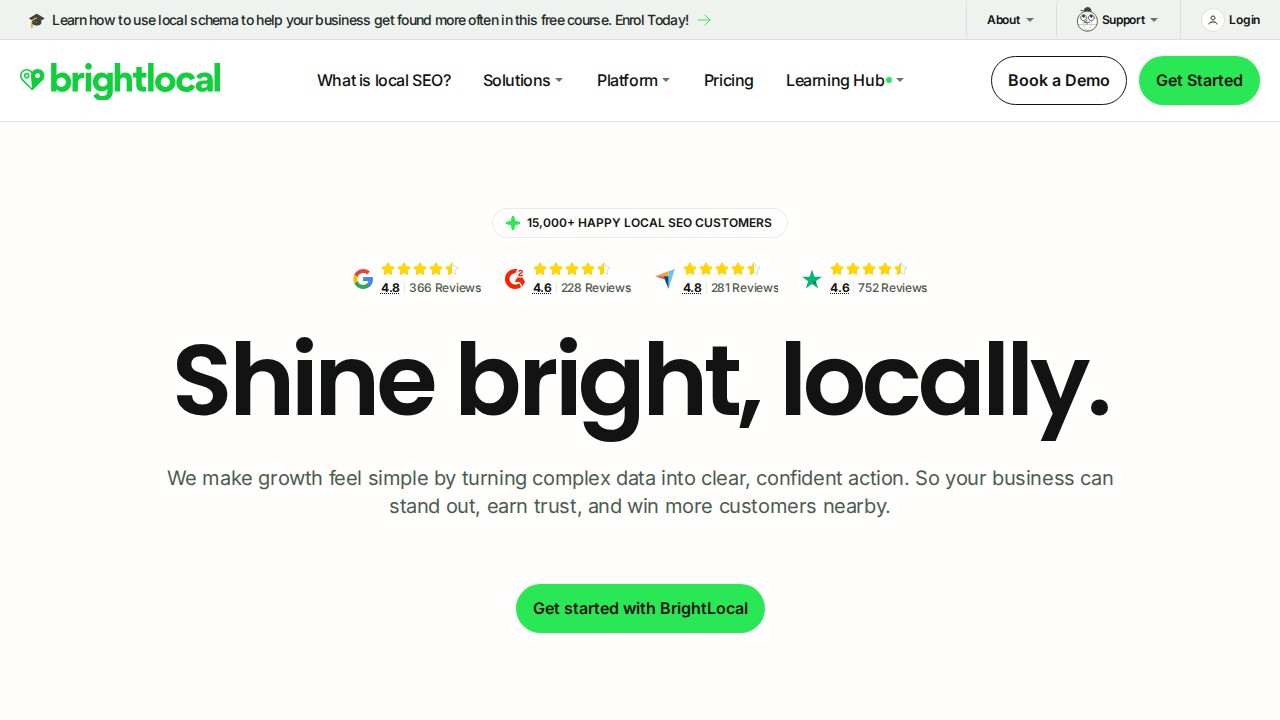The width and height of the screenshot is (1280, 720).
Task: Click the star rating above 752 Reviews
Action: coord(869,269)
